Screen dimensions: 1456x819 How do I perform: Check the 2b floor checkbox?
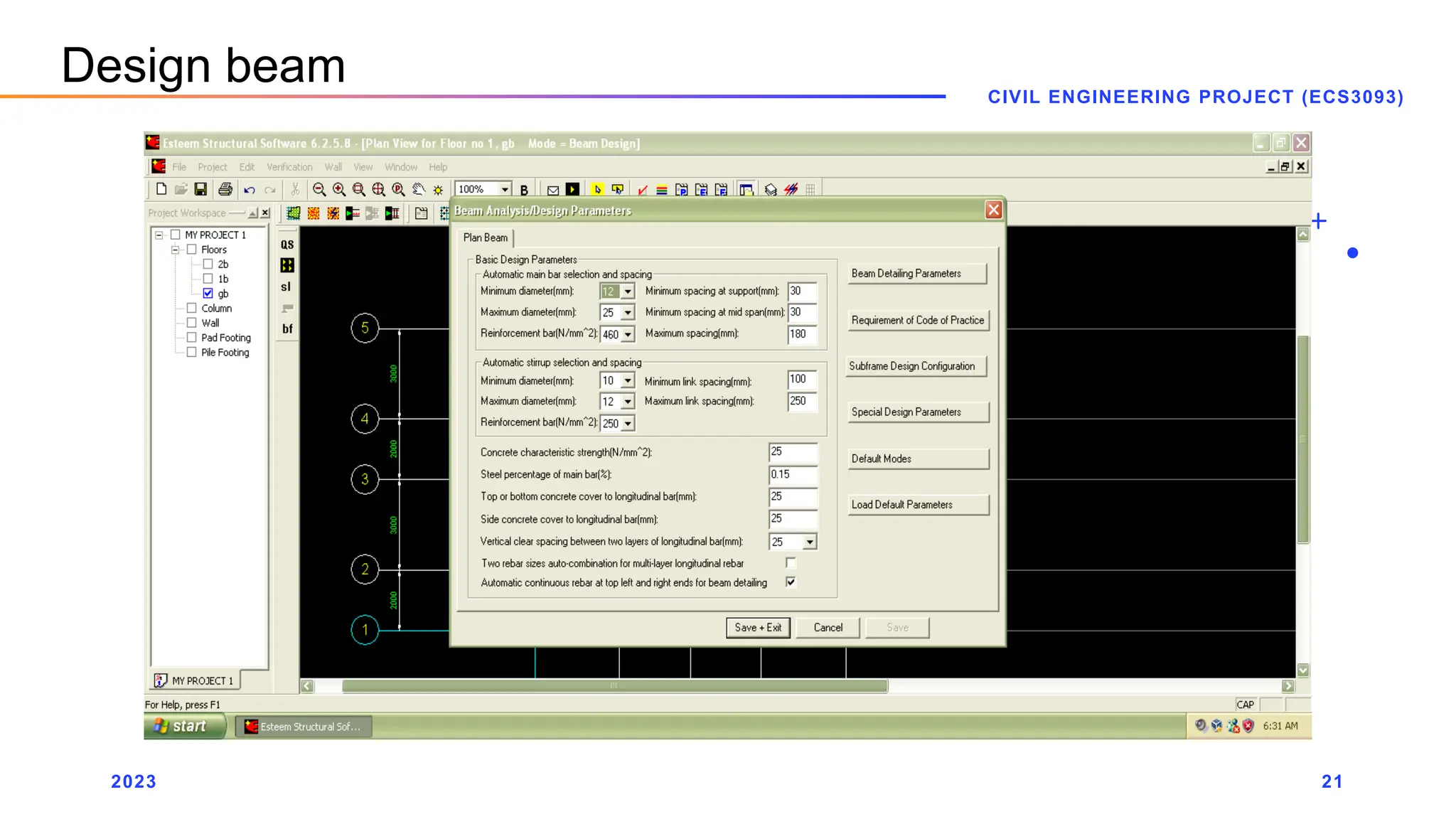[x=208, y=264]
